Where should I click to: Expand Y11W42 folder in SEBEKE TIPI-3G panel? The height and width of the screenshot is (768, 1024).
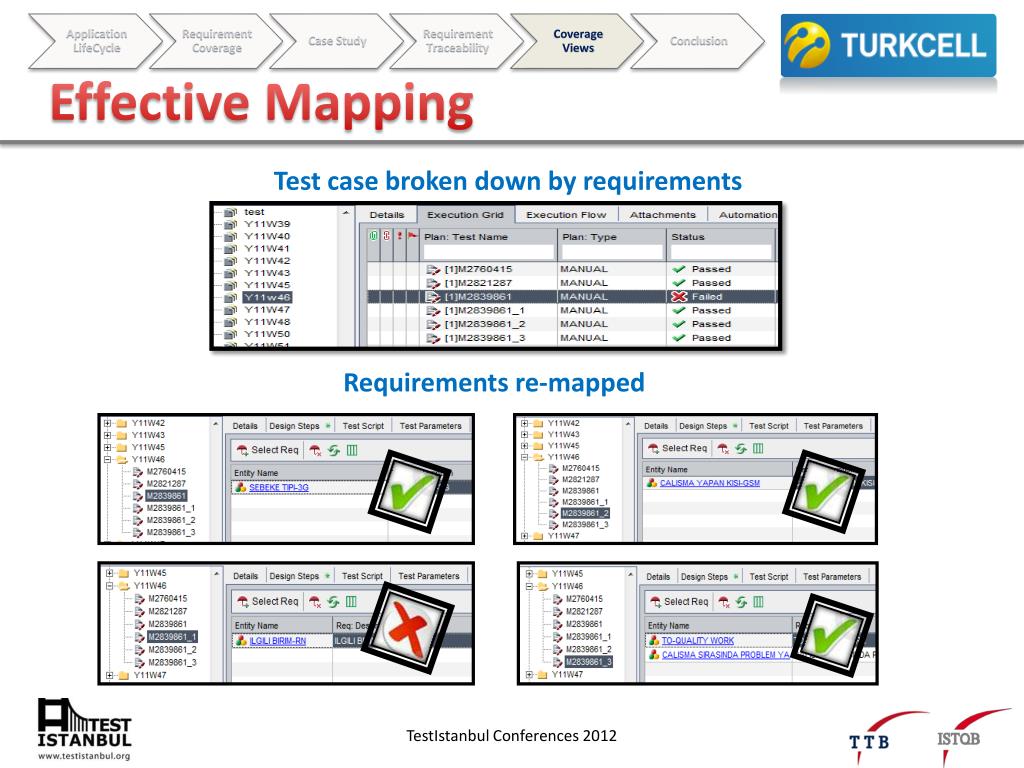108,423
